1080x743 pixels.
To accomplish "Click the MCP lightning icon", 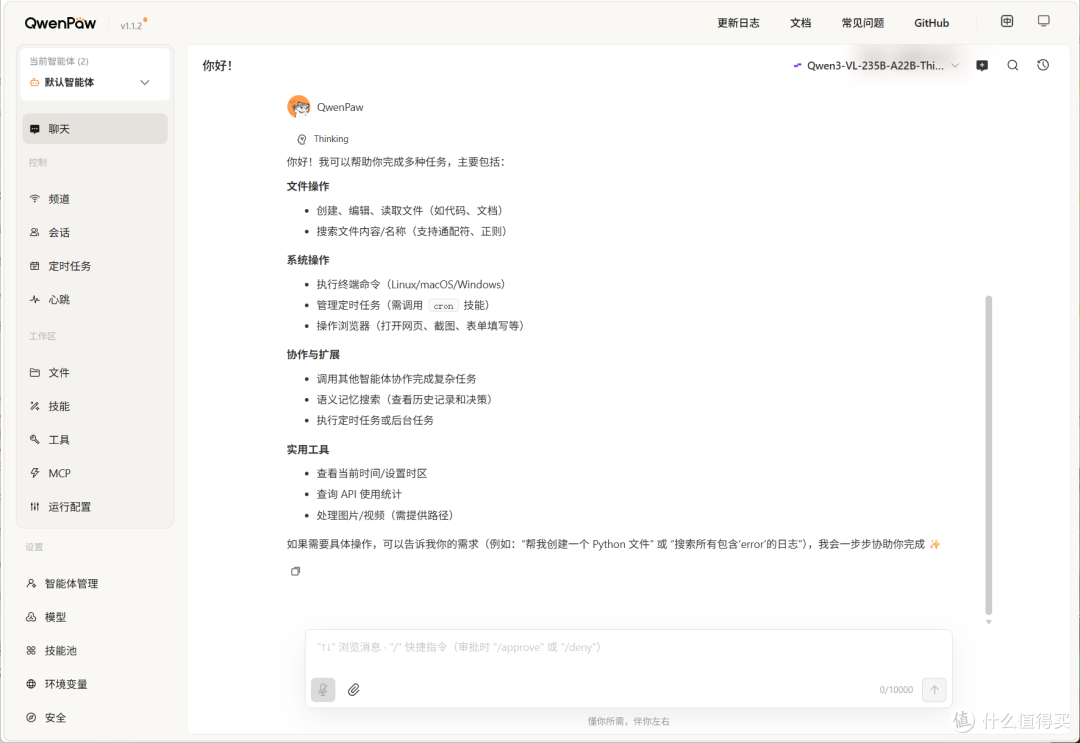I will point(34,473).
